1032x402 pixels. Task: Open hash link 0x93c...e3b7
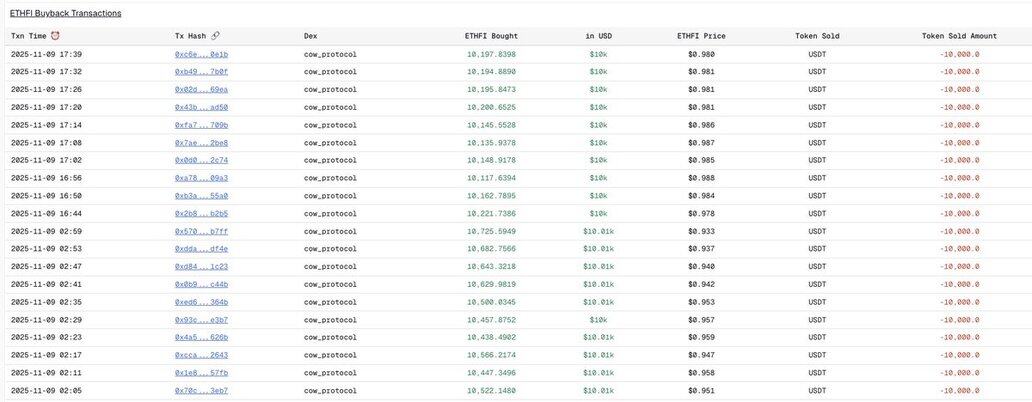click(x=201, y=319)
